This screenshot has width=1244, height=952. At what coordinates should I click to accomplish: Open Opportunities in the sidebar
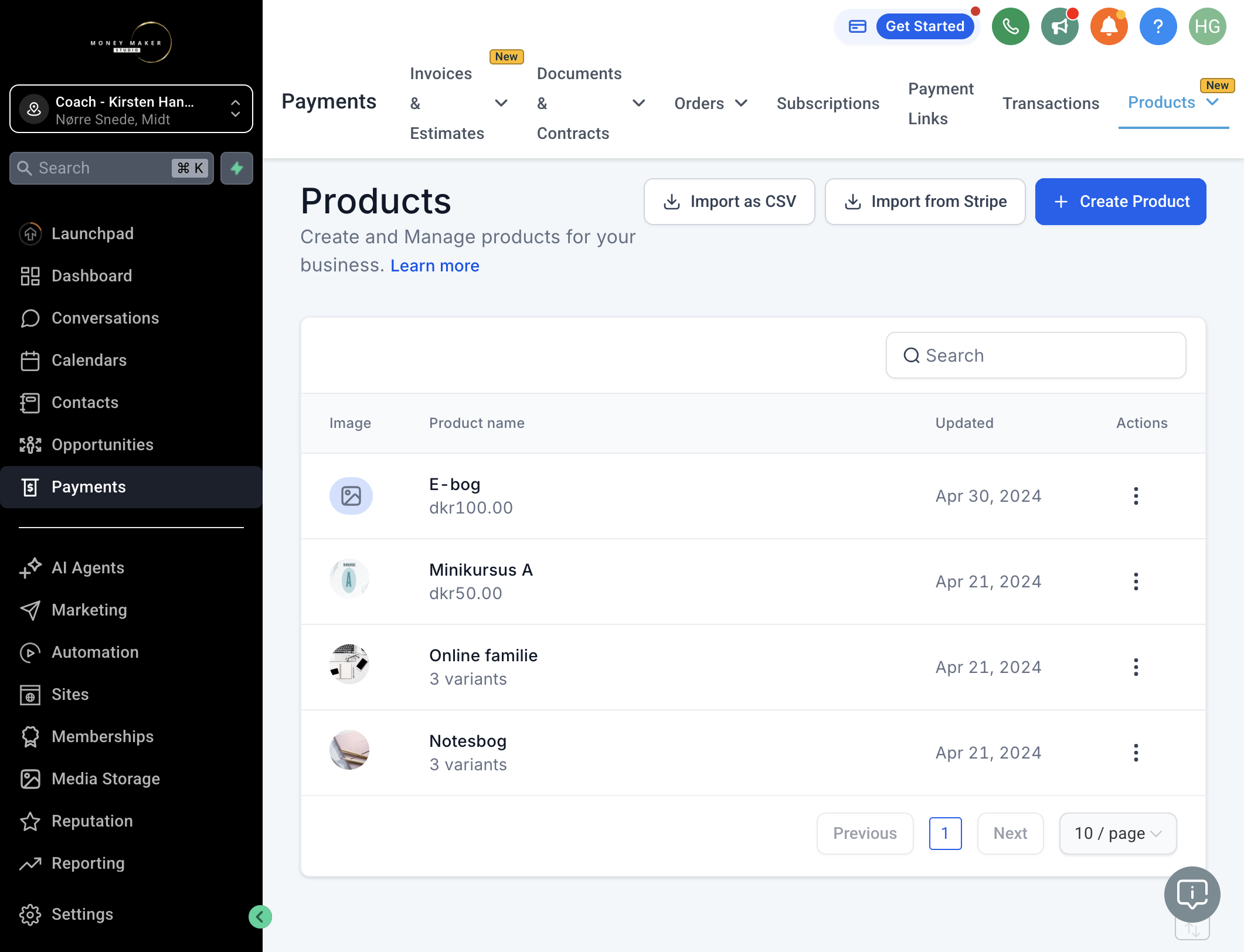[131, 444]
